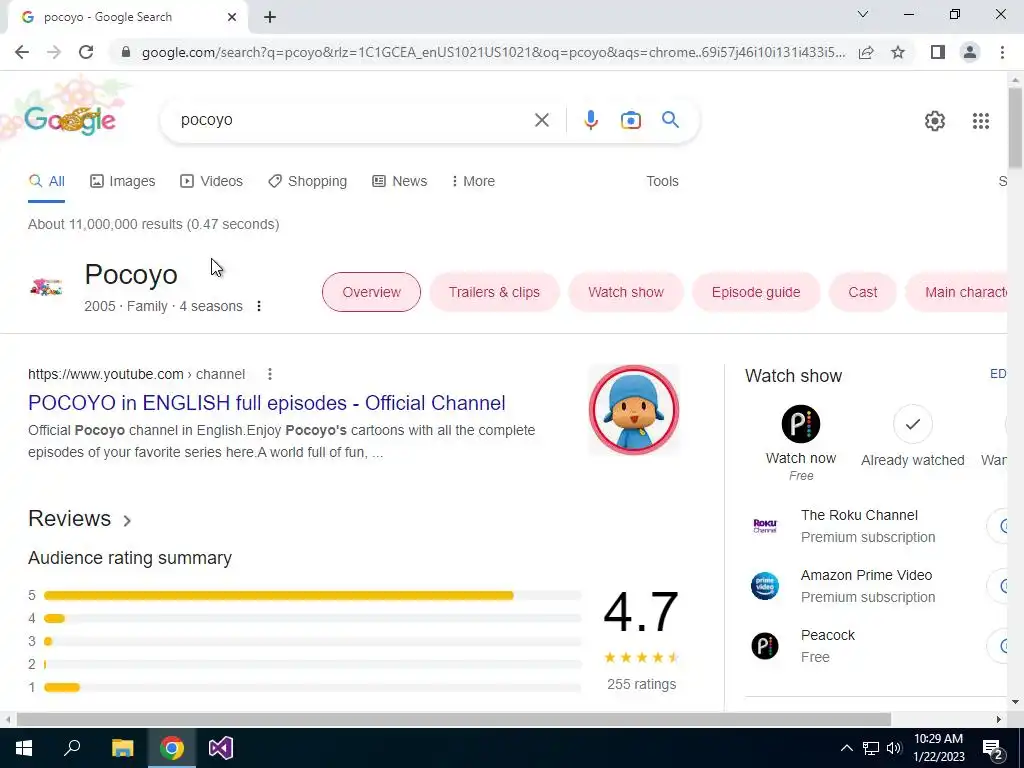The width and height of the screenshot is (1024, 768).
Task: Open YouTube result options three dots
Action: 270,374
